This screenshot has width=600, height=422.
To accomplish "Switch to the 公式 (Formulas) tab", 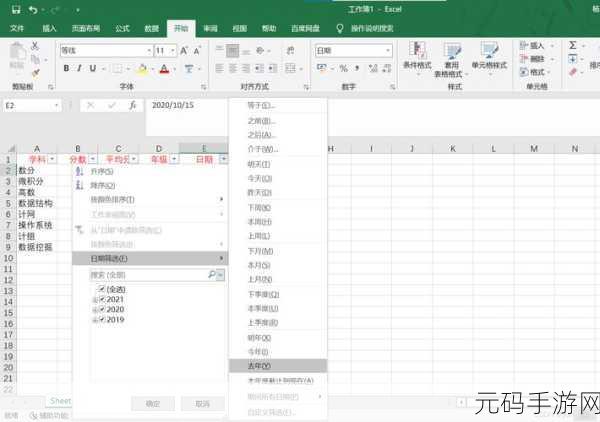I will click(122, 28).
